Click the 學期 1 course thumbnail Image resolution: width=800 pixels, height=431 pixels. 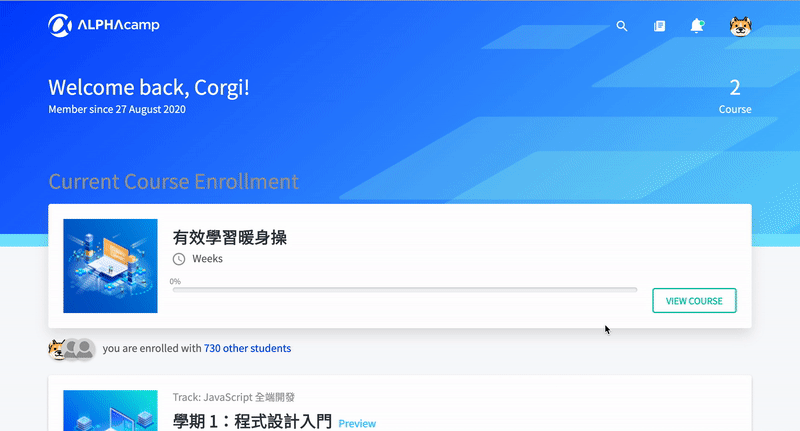(x=110, y=411)
